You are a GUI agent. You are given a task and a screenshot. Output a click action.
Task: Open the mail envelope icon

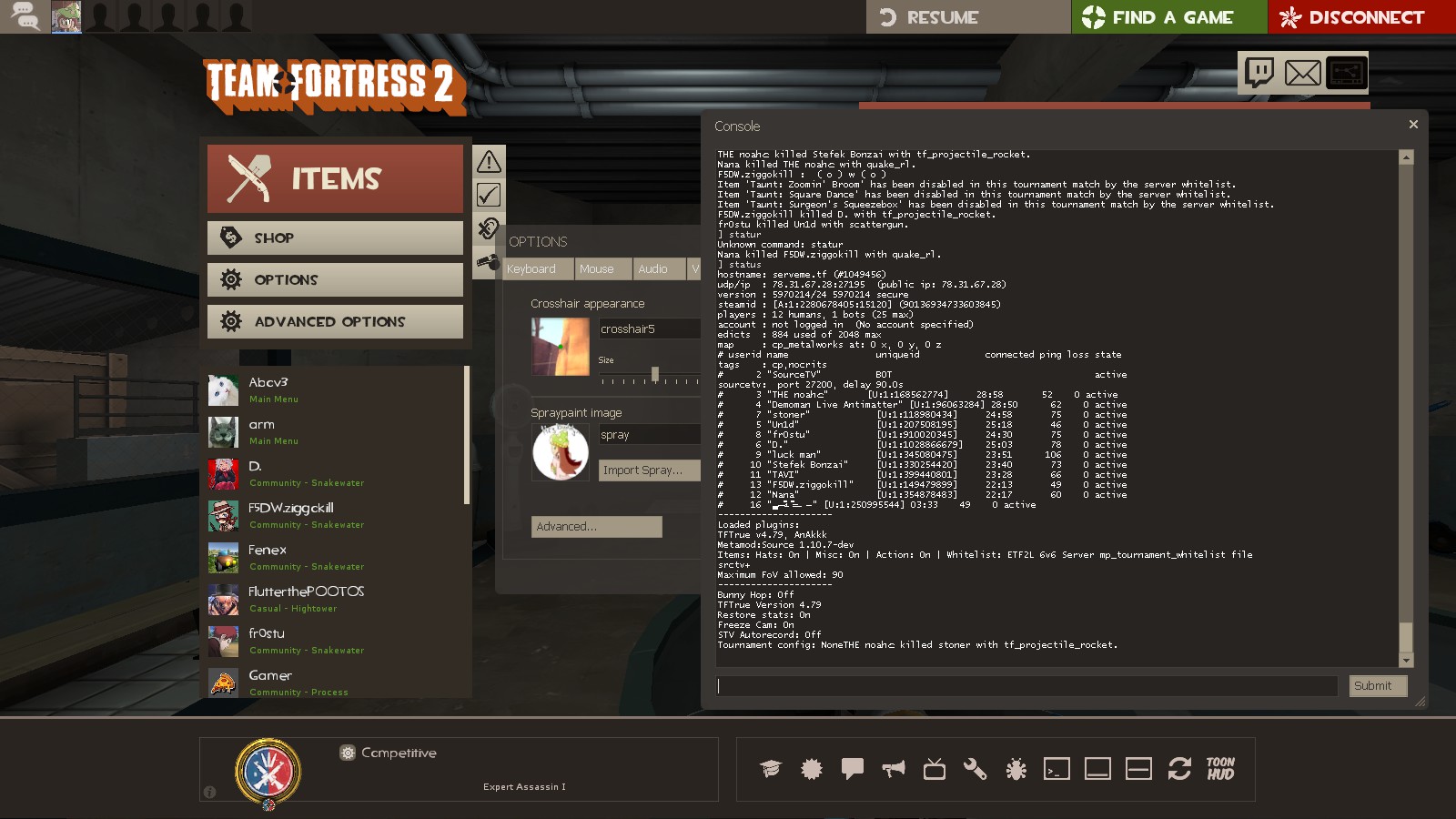tap(1302, 72)
